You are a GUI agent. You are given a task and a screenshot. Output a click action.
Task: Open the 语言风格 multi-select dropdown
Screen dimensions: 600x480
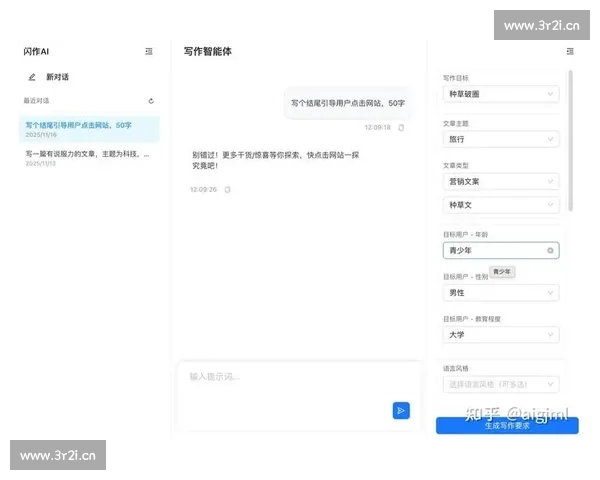coord(501,384)
